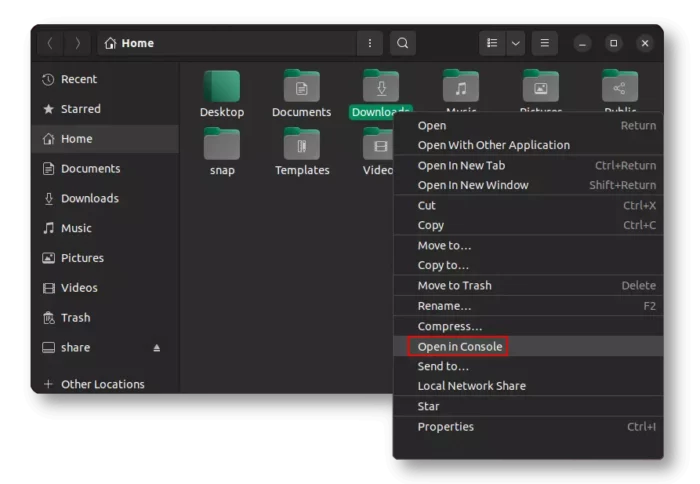The width and height of the screenshot is (700, 484).
Task: Select the snap folder icon
Action: click(x=222, y=144)
